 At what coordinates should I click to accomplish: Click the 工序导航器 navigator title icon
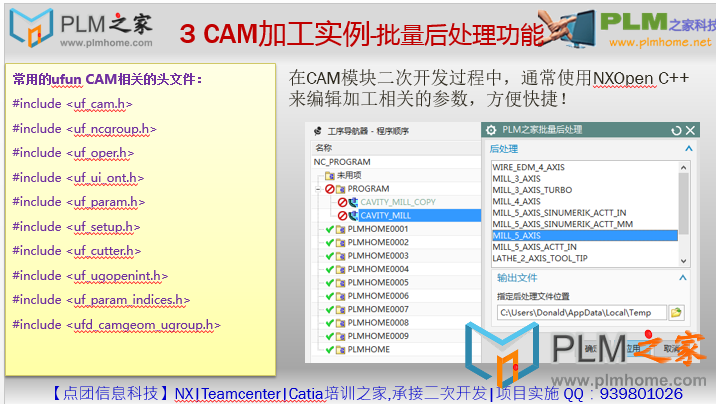(318, 131)
